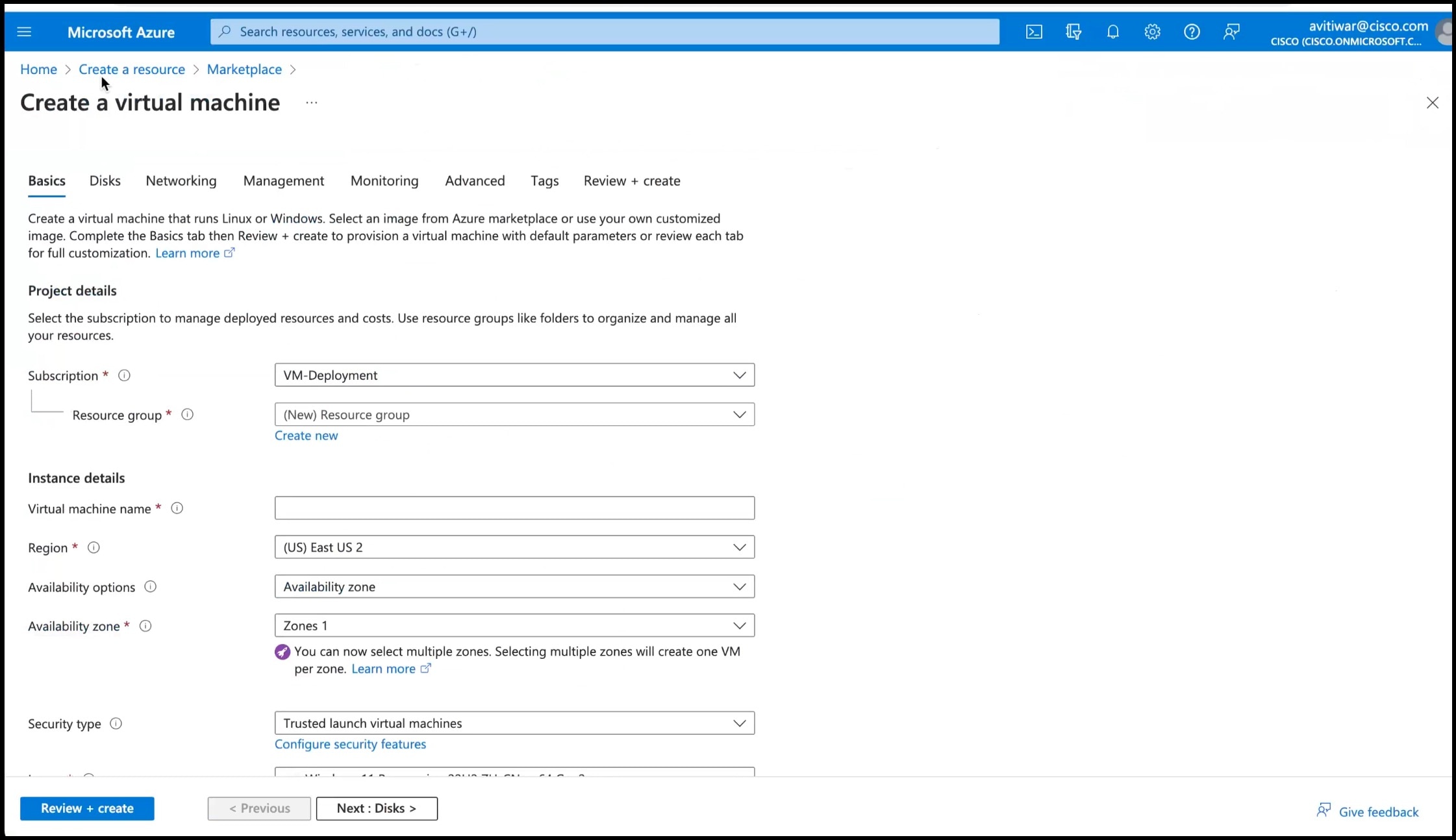Click the Security type info icon
Image resolution: width=1456 pixels, height=840 pixels.
(x=116, y=723)
